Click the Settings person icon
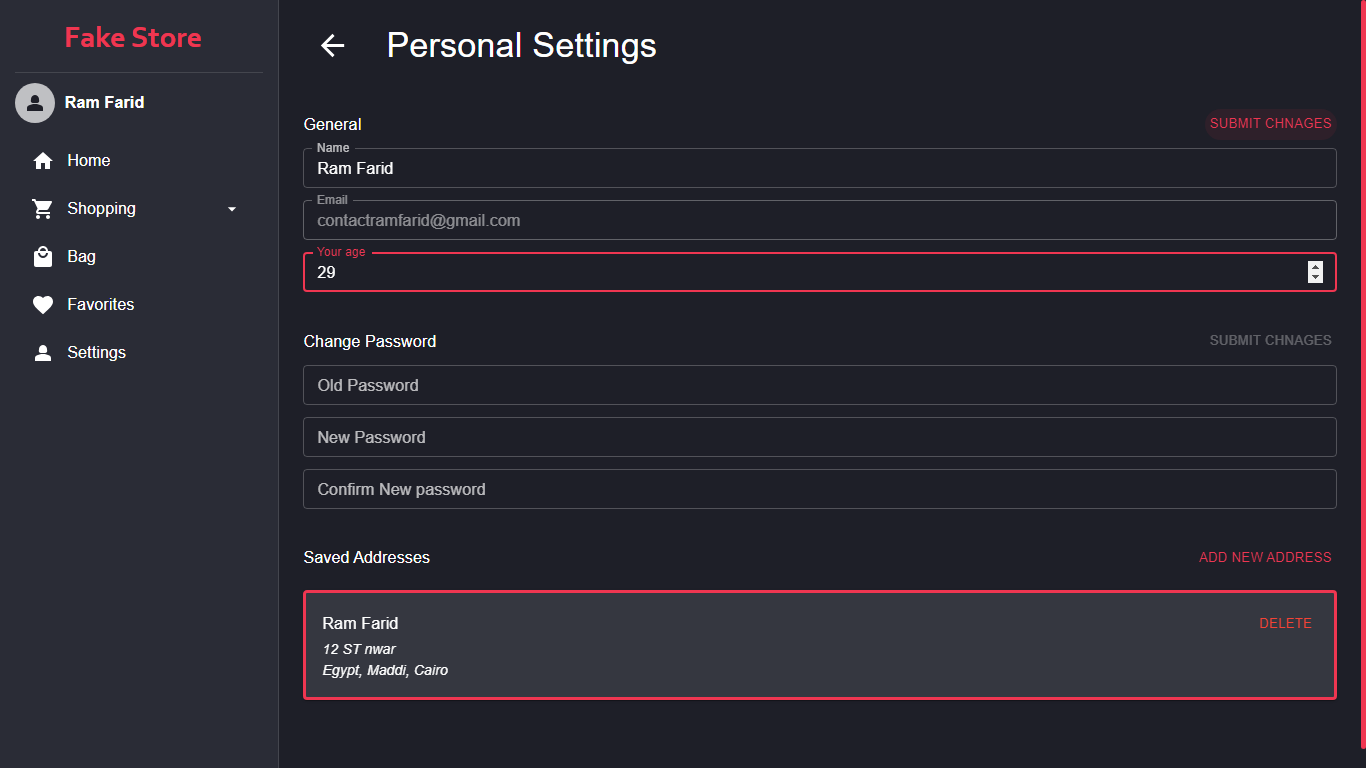Screen dimensions: 1366x768 pos(42,353)
